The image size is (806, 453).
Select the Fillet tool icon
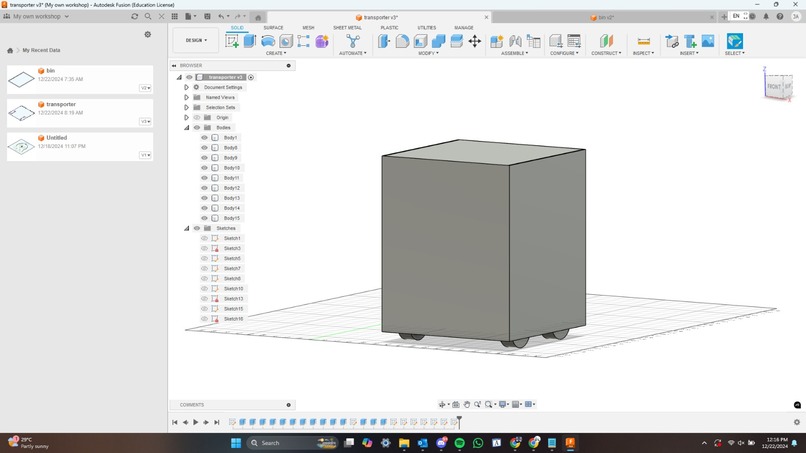point(402,41)
